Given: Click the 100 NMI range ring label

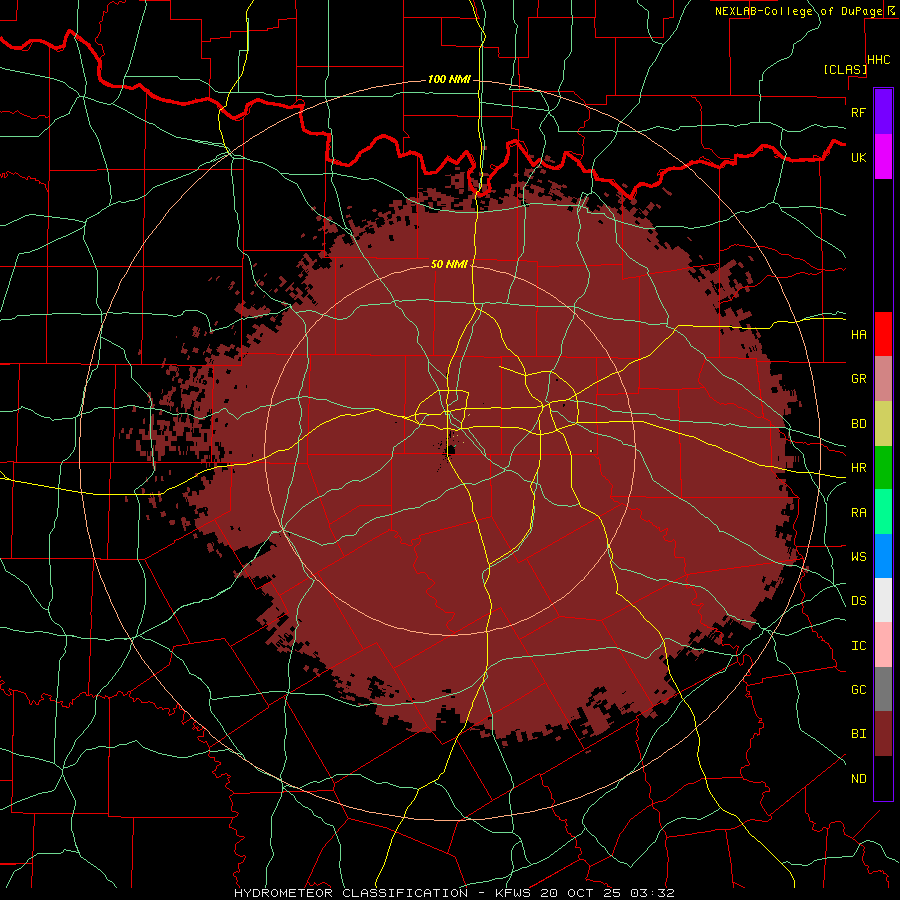Looking at the screenshot, I should pos(449,79).
